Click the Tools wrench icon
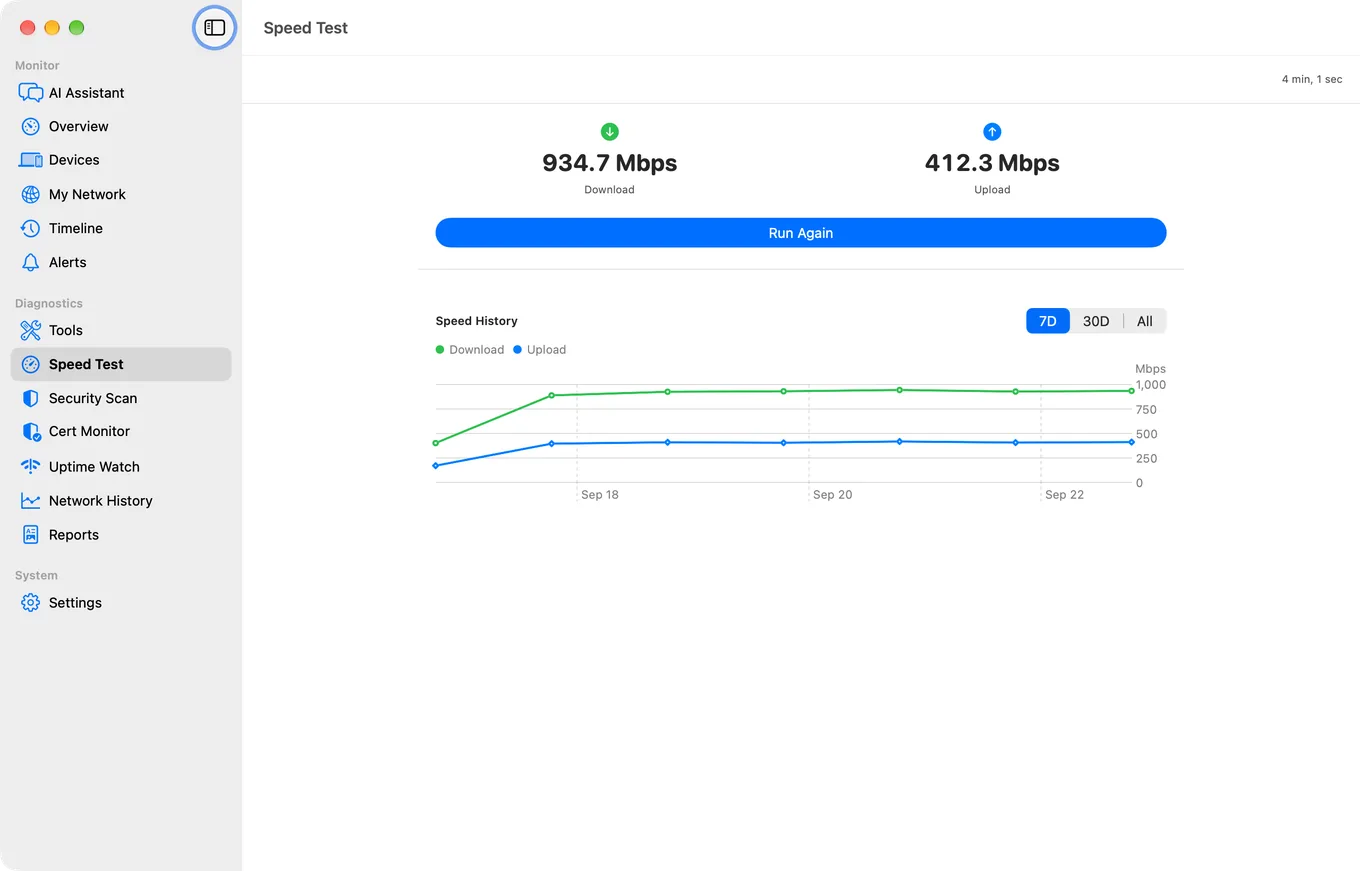Image resolution: width=1360 pixels, height=871 pixels. coord(30,330)
